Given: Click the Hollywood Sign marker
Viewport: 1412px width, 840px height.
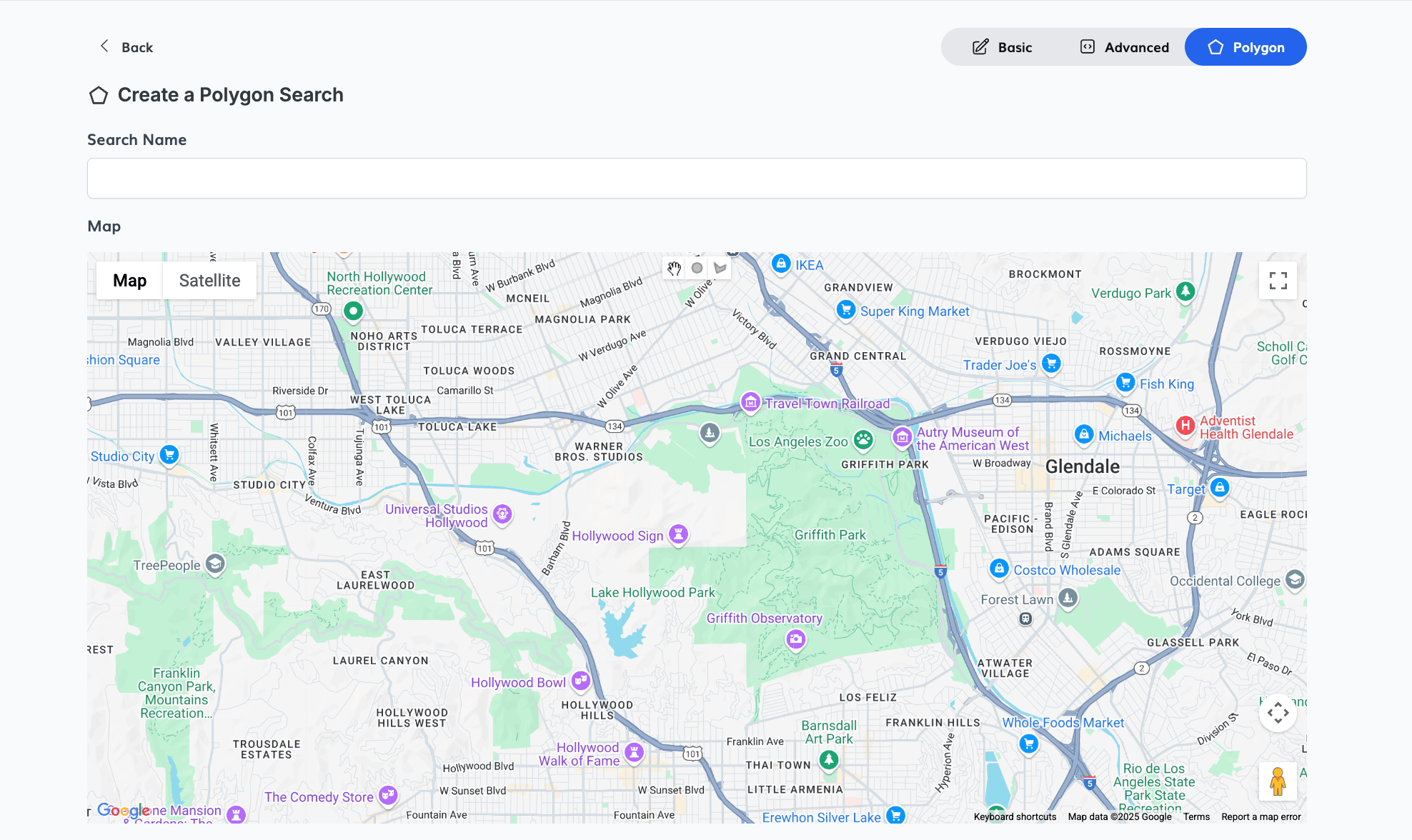Looking at the screenshot, I should point(678,534).
